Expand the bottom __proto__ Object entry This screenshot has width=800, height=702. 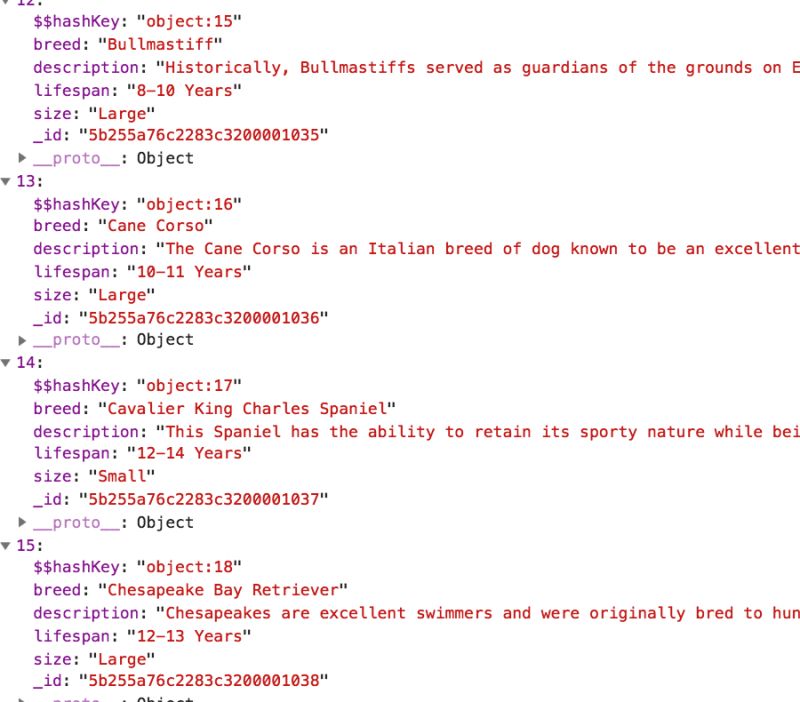22,698
